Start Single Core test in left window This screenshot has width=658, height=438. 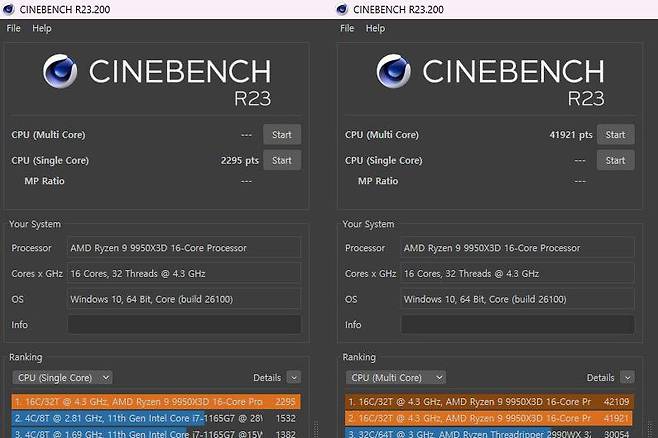click(x=281, y=160)
